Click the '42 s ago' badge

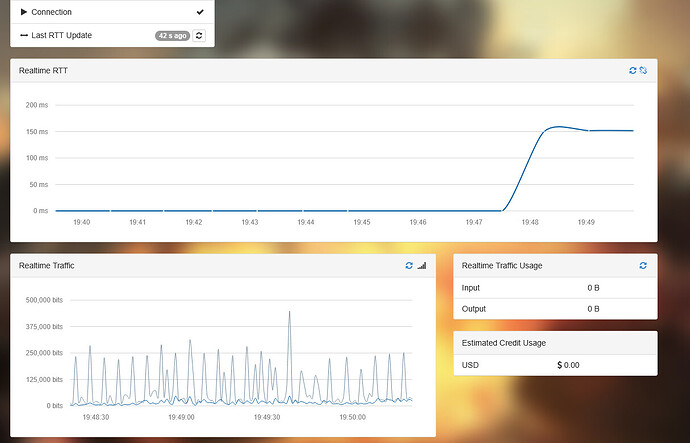click(172, 36)
